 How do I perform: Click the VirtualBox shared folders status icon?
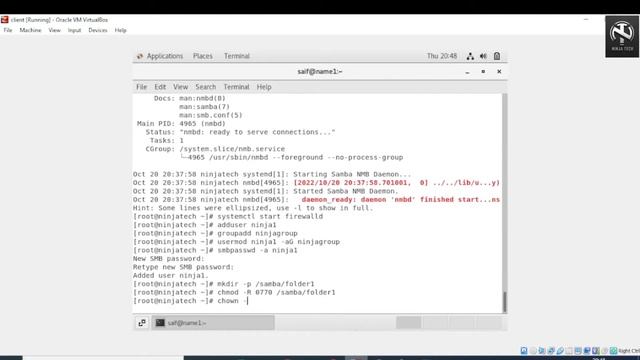[569, 351]
